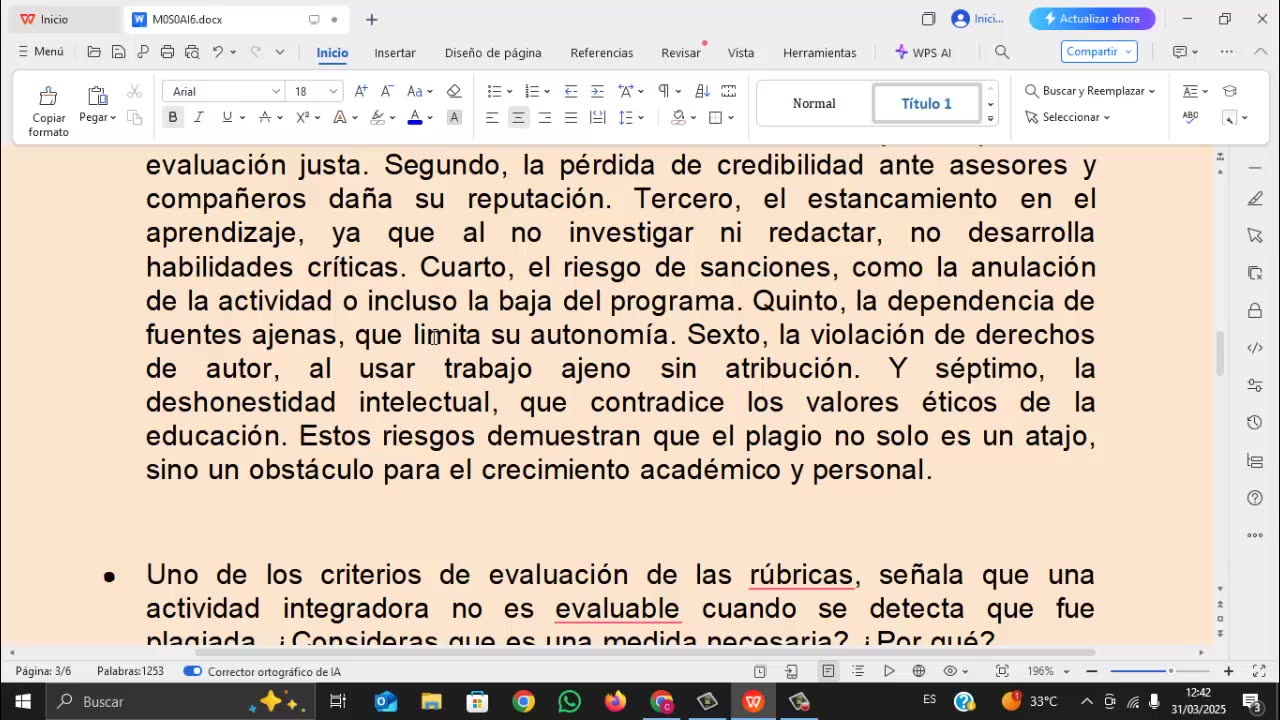
Task: Switch to the Insertar tab
Action: (x=395, y=52)
